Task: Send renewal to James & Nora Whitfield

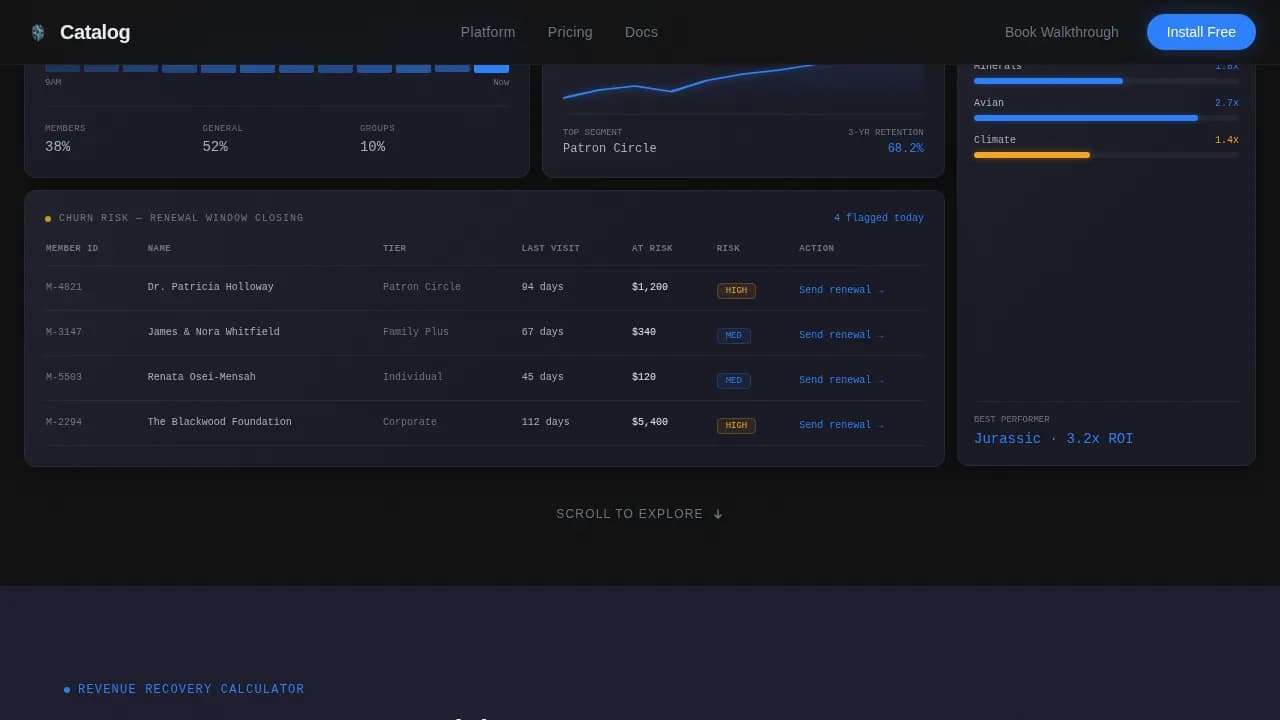Action: (841, 335)
